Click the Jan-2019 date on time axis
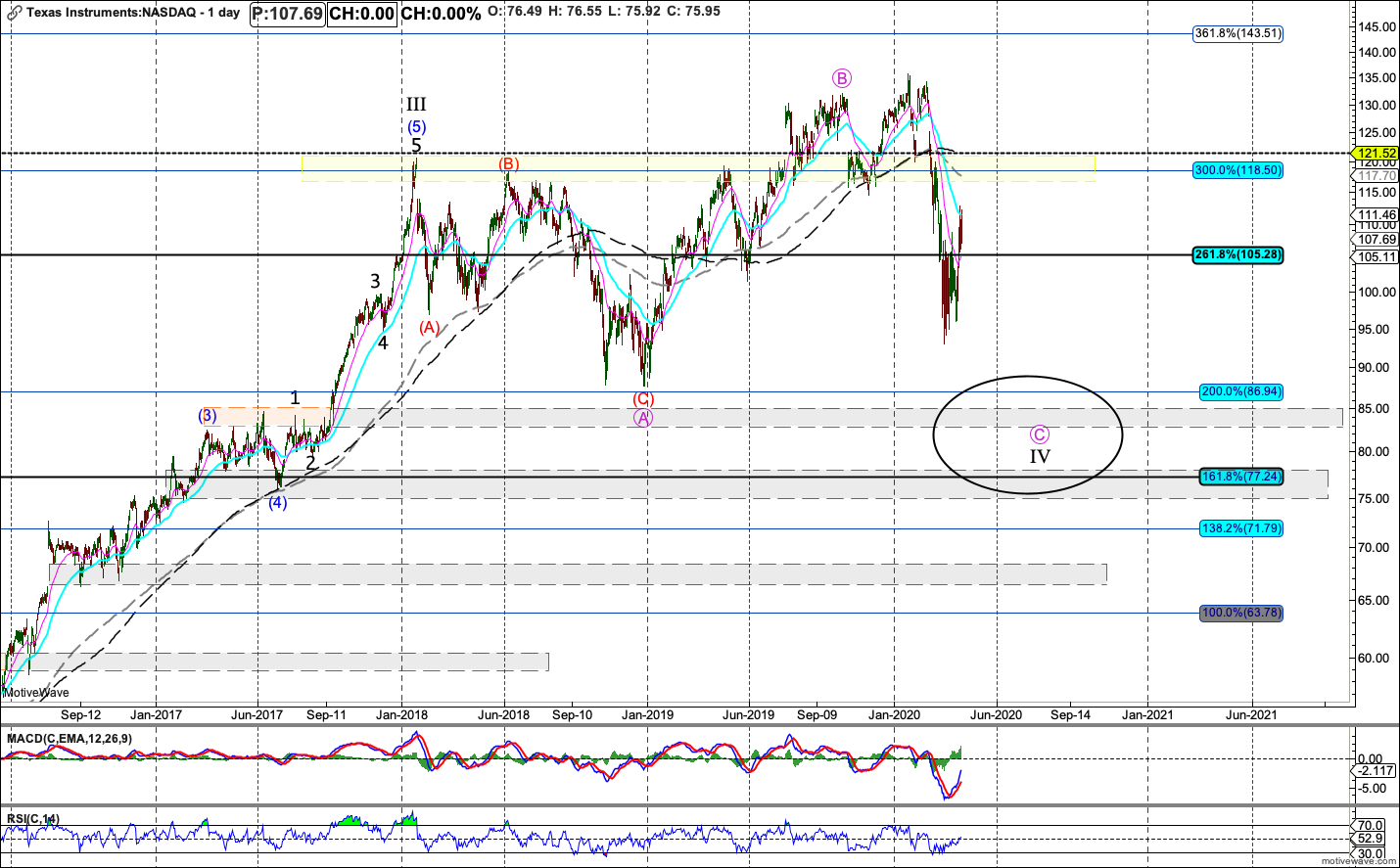The image size is (1400, 868). tap(647, 714)
